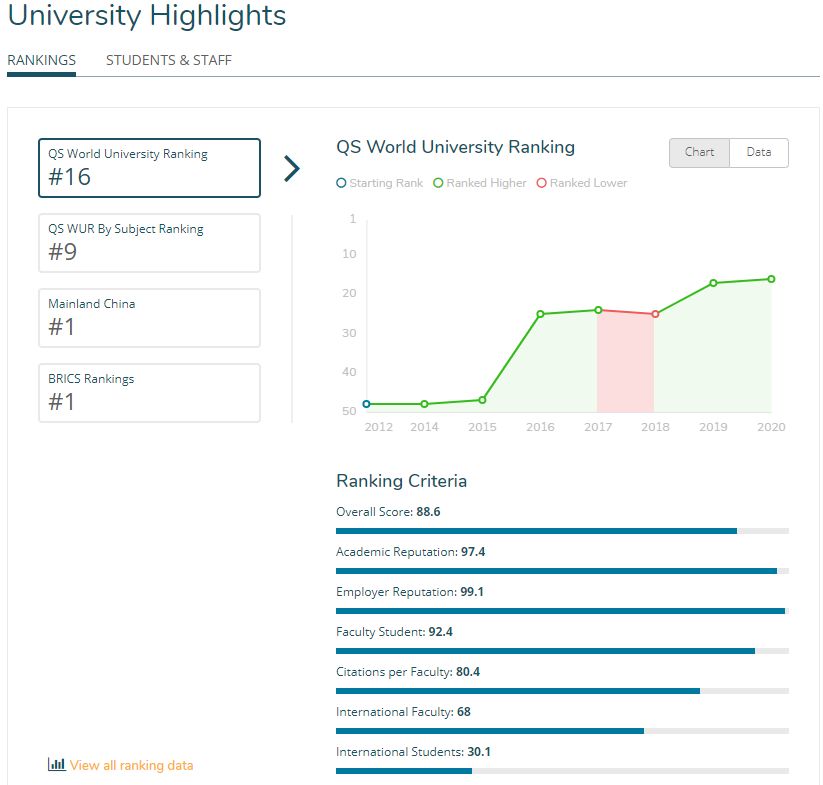The height and width of the screenshot is (785, 823).
Task: Select the BRICS Rankings card
Action: pyautogui.click(x=150, y=393)
